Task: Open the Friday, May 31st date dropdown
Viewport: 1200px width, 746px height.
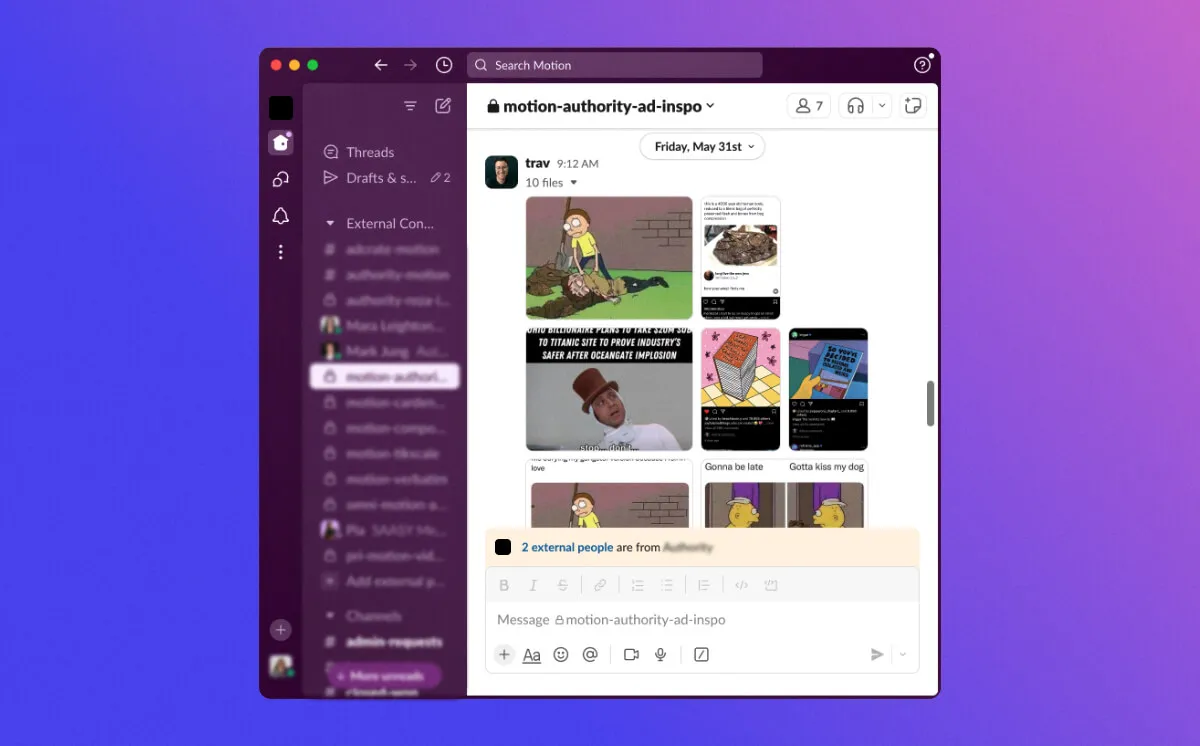Action: tap(702, 147)
